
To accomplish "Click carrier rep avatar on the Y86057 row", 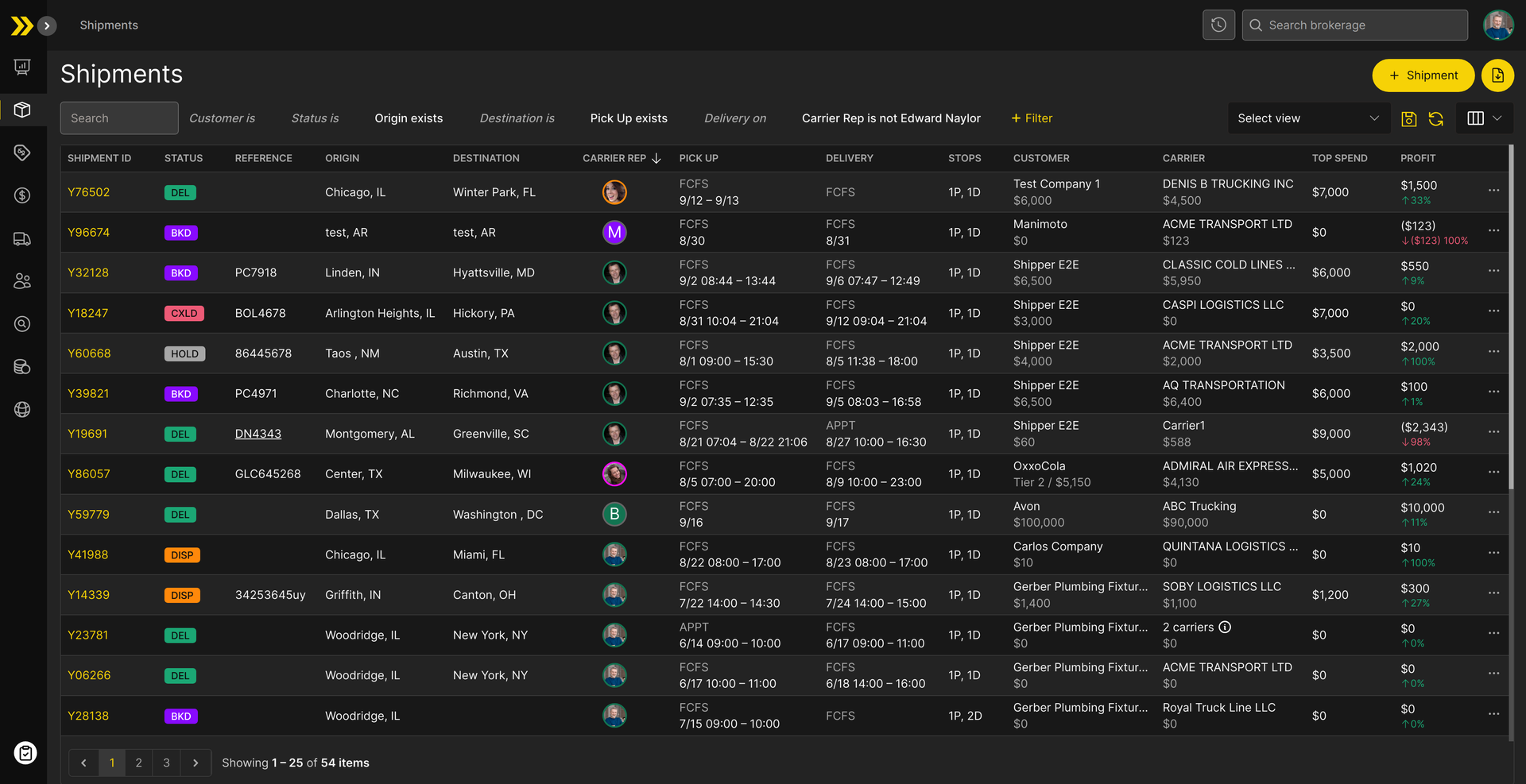I will tap(614, 474).
